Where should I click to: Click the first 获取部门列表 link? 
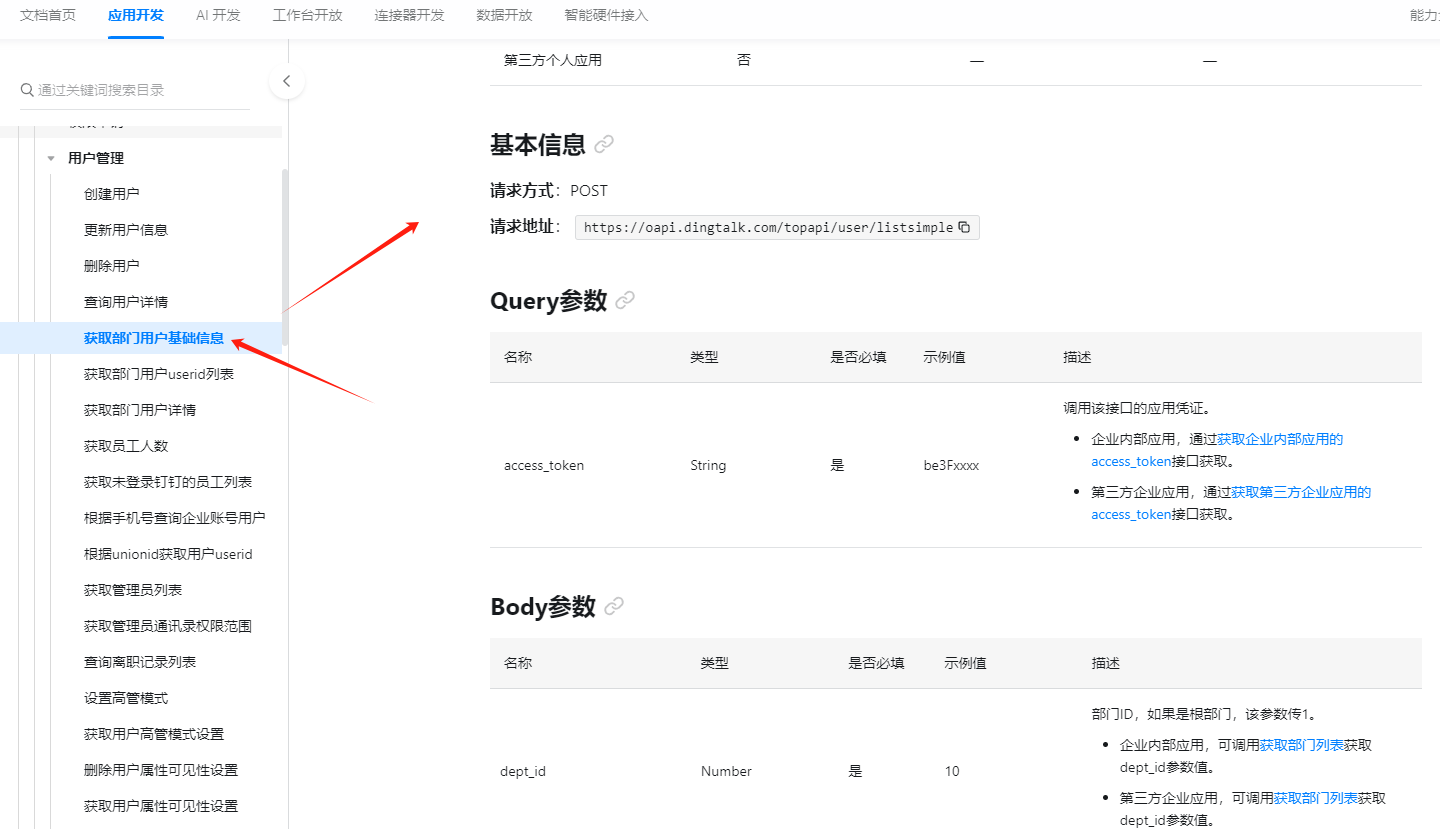(1301, 745)
